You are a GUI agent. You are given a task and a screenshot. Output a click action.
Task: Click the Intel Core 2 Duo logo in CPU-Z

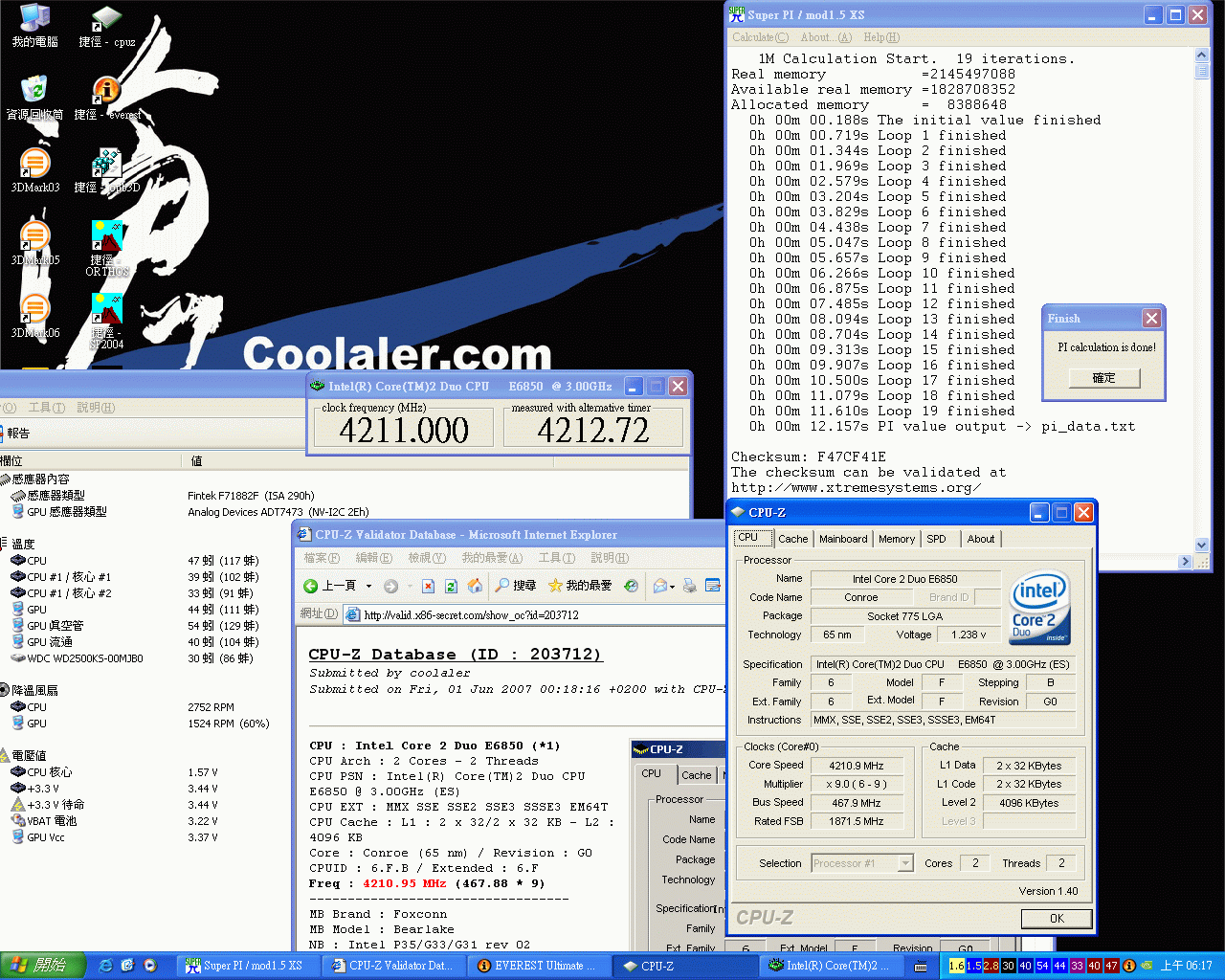[x=1040, y=607]
